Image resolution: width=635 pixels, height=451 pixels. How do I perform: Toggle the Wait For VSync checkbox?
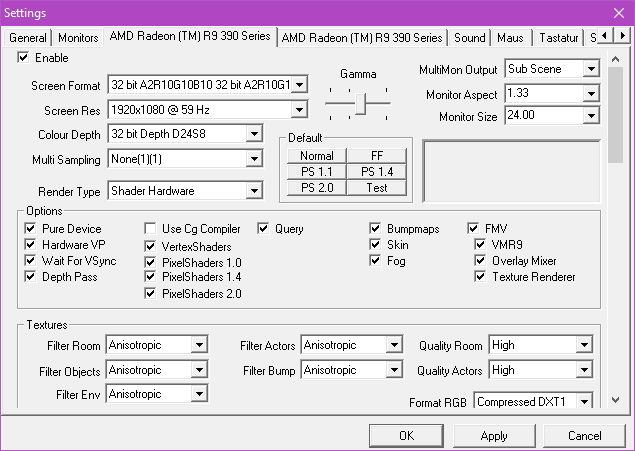pyautogui.click(x=30, y=261)
